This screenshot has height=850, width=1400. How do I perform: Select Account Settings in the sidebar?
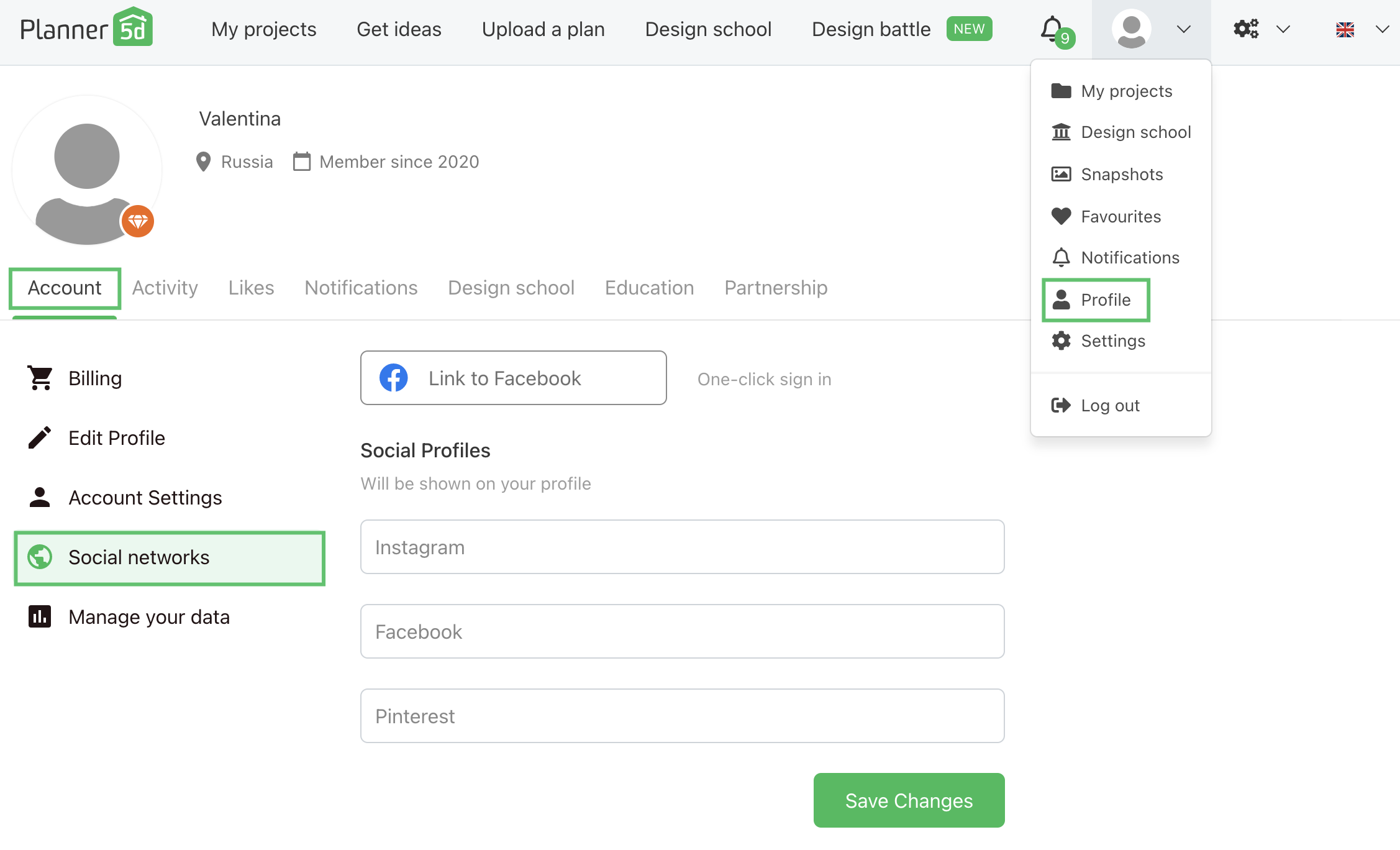[145, 497]
